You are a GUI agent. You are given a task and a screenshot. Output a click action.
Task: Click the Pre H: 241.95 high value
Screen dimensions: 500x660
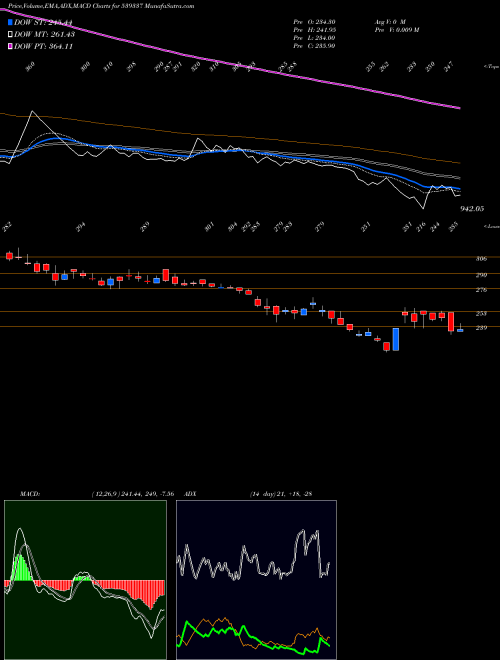pyautogui.click(x=314, y=30)
